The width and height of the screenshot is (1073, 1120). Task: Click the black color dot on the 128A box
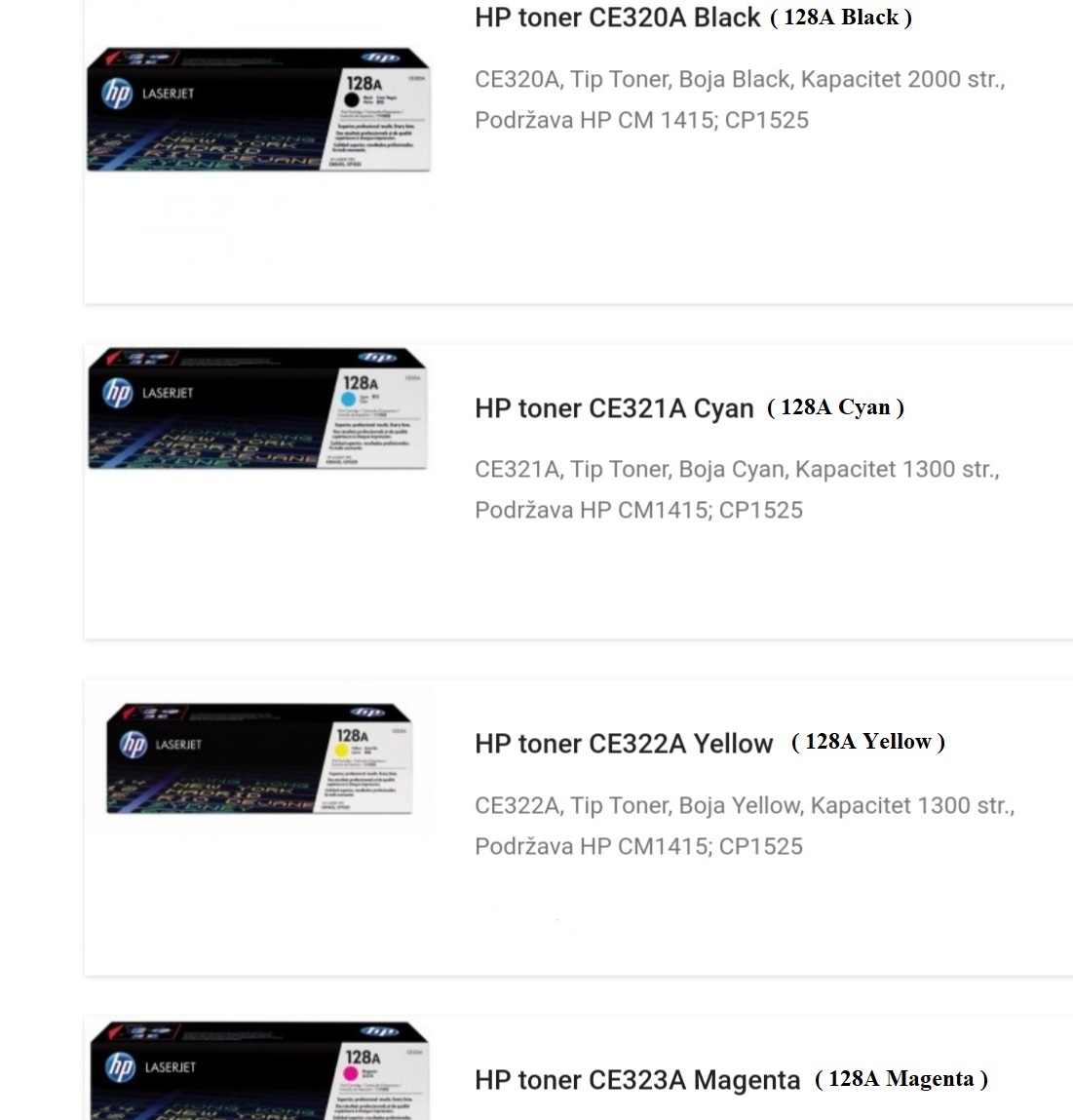352,100
